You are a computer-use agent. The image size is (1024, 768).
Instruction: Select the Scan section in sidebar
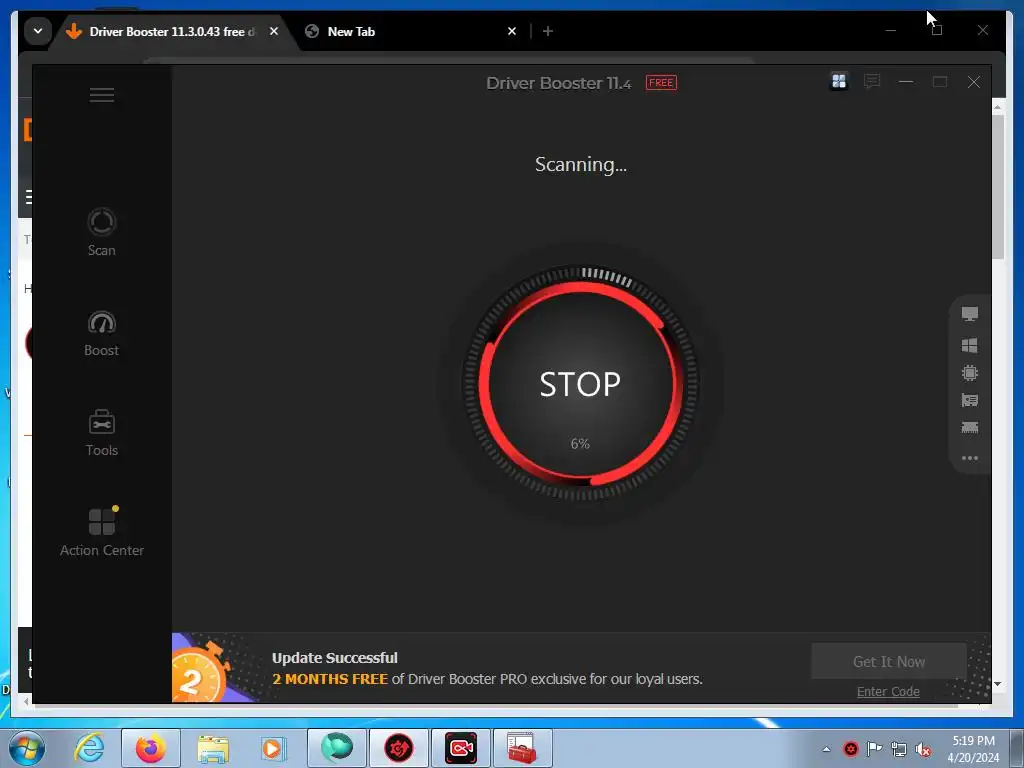[102, 232]
